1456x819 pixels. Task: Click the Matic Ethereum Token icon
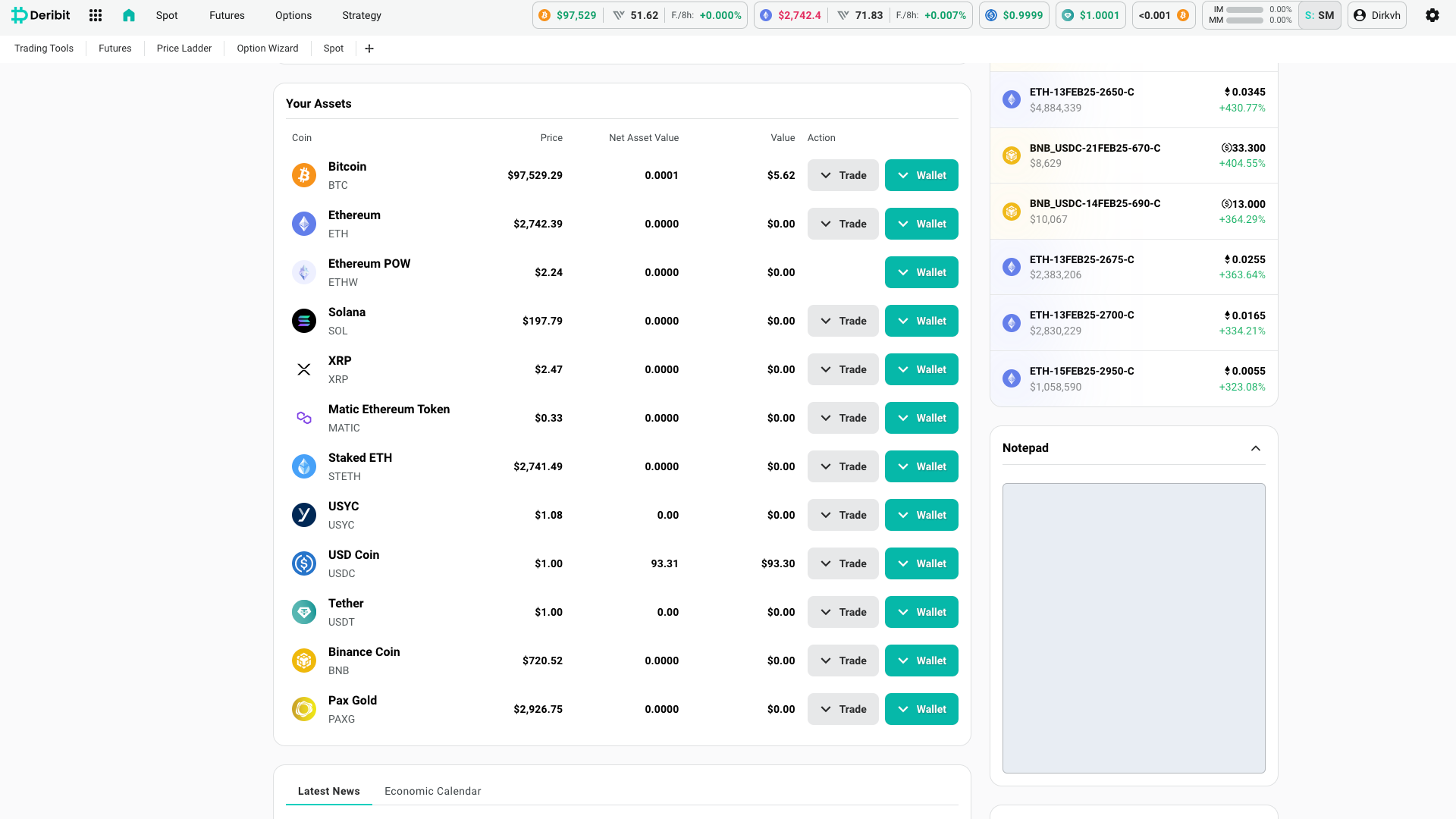click(x=304, y=418)
